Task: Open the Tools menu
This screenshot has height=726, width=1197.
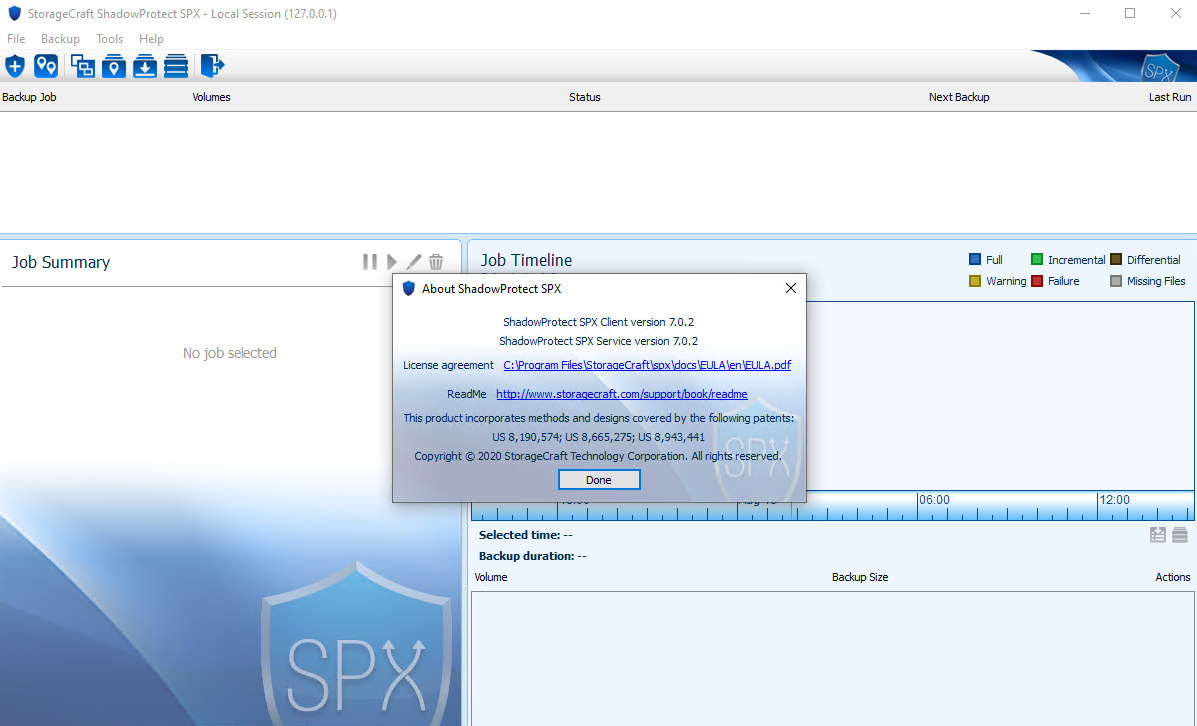Action: point(110,39)
